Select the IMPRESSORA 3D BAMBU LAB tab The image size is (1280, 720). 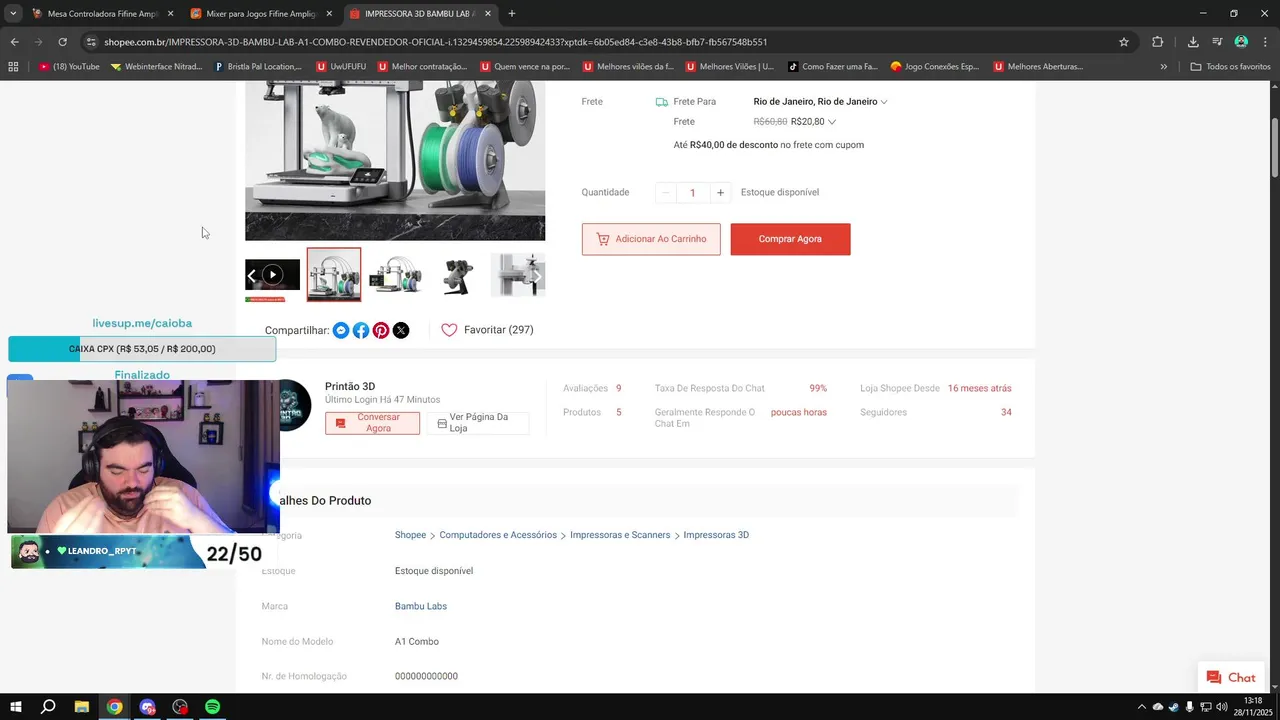(x=419, y=14)
